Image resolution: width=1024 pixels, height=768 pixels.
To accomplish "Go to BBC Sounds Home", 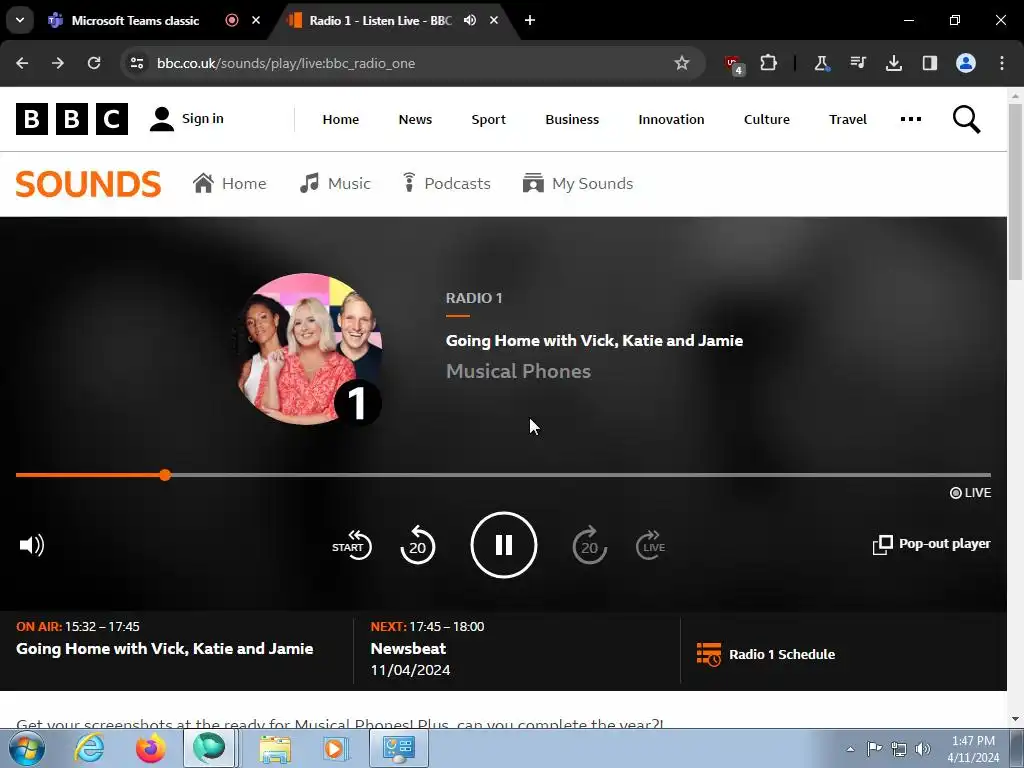I will tap(229, 184).
